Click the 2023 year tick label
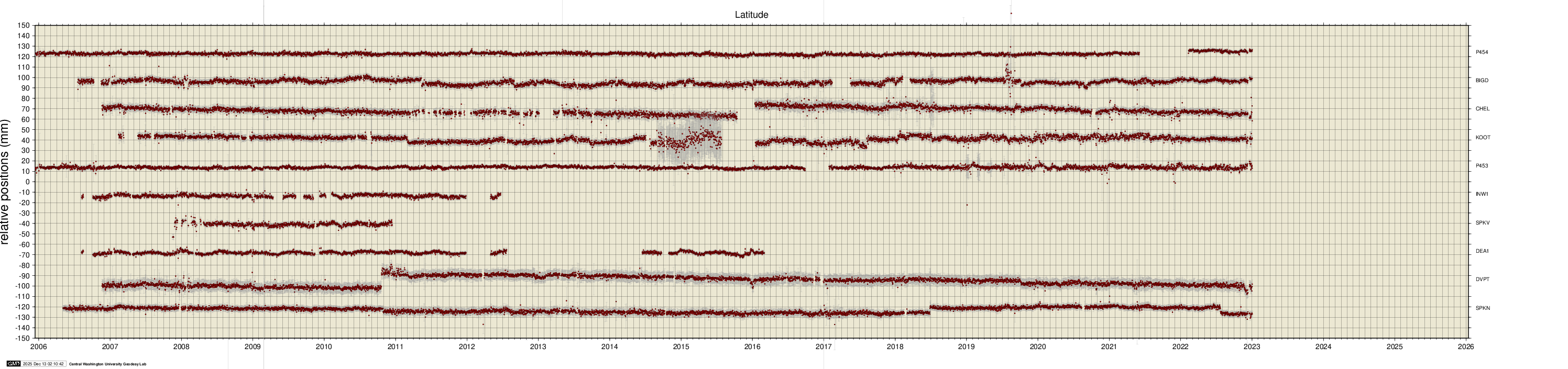1568x369 pixels. [x=1252, y=347]
